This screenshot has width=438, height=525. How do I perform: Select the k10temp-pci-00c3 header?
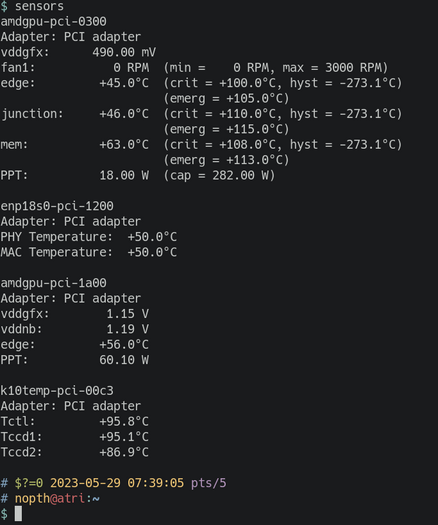57,391
